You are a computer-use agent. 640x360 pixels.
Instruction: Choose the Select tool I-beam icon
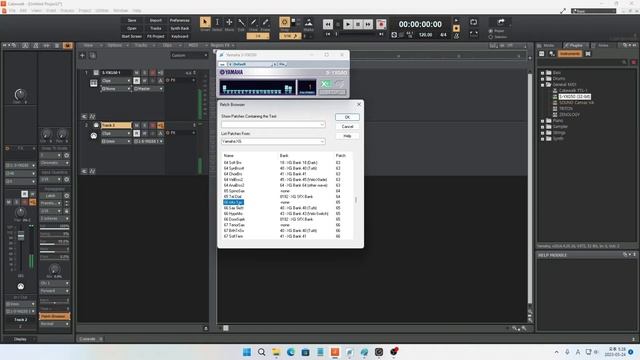click(x=217, y=22)
